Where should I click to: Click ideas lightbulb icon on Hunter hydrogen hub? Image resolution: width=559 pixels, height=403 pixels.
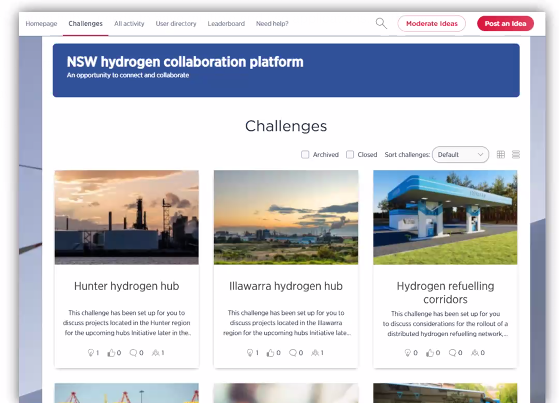pyautogui.click(x=91, y=353)
